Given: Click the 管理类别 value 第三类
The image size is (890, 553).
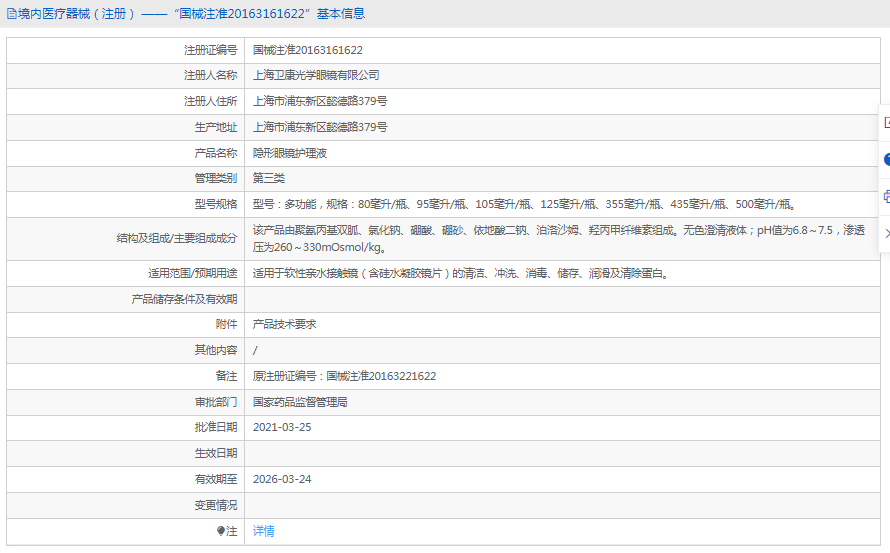Looking at the screenshot, I should click(x=269, y=179).
